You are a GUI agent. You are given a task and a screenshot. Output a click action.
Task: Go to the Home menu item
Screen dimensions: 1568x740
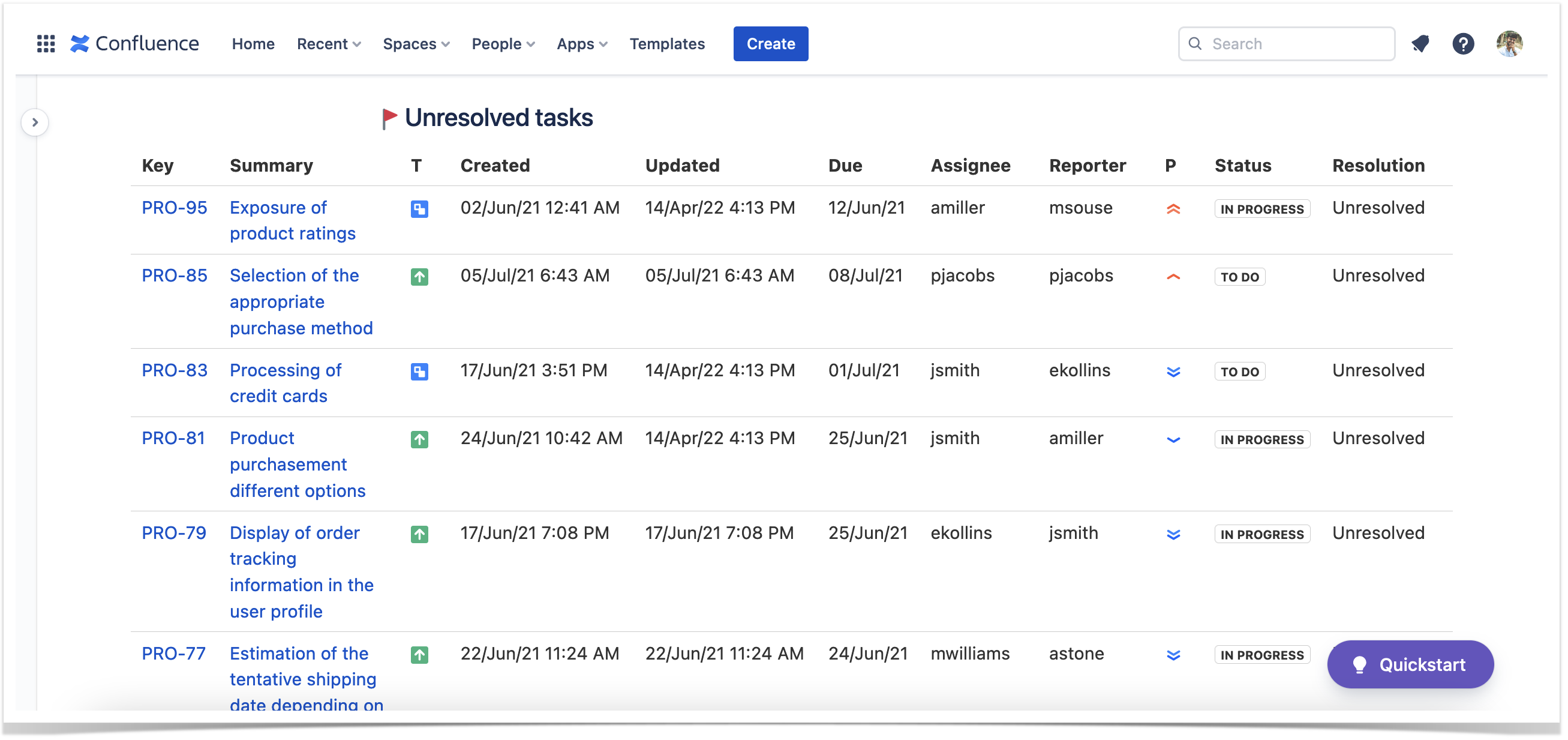point(253,44)
